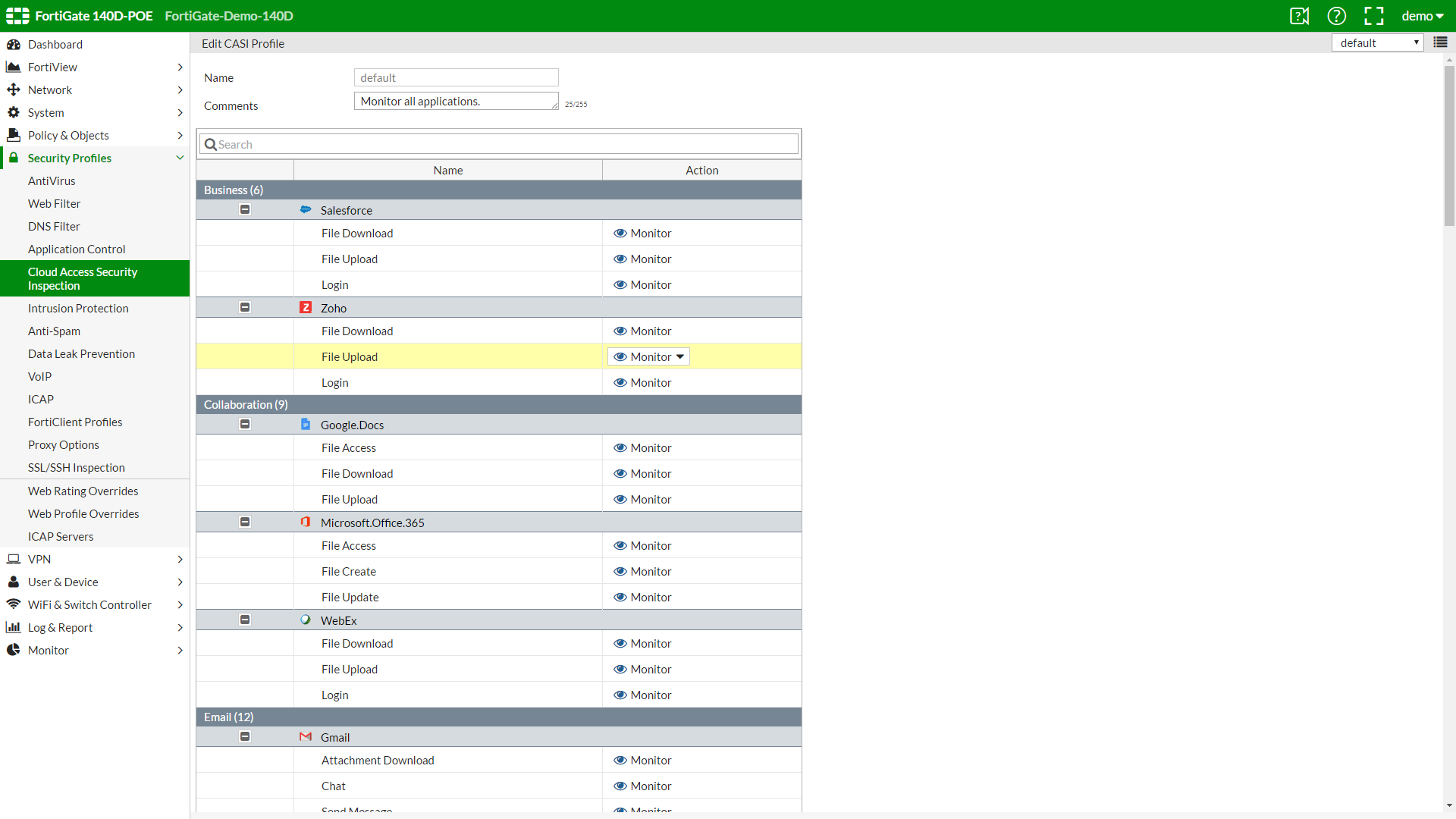Toggle fullscreen mode icon in header
This screenshot has width=1456, height=819.
(1373, 16)
